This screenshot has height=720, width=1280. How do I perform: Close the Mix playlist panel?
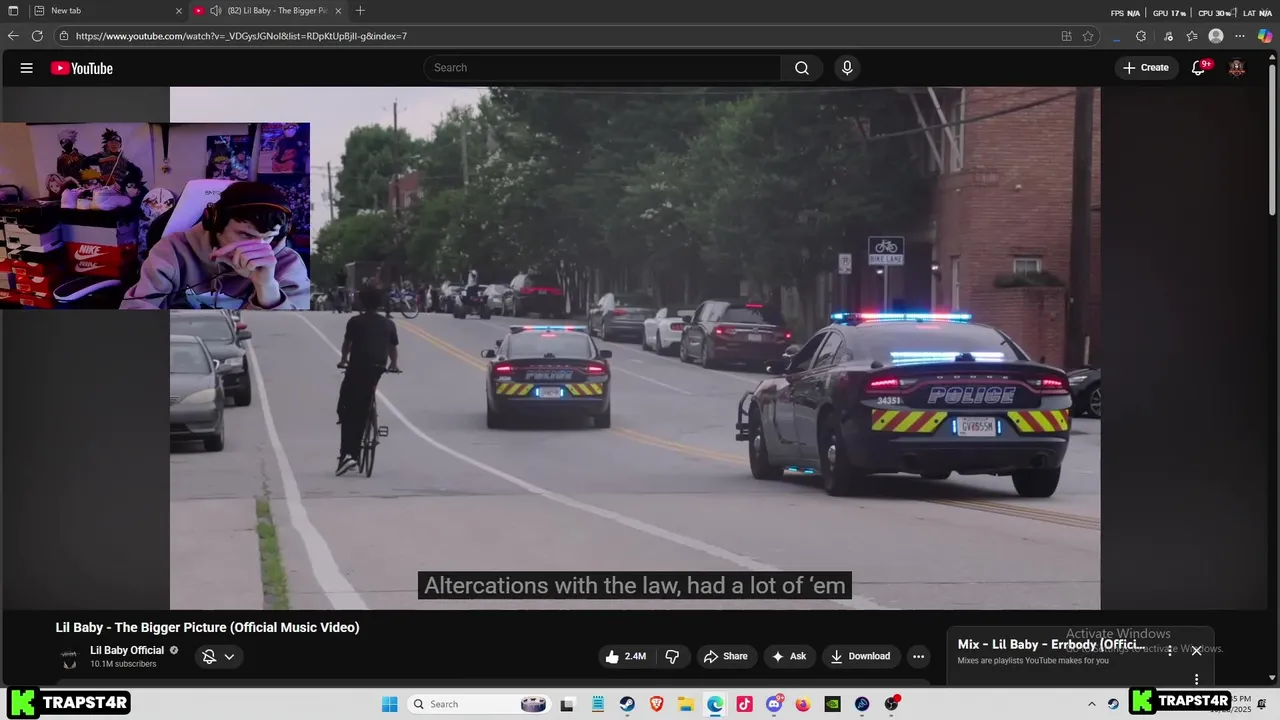(1196, 651)
